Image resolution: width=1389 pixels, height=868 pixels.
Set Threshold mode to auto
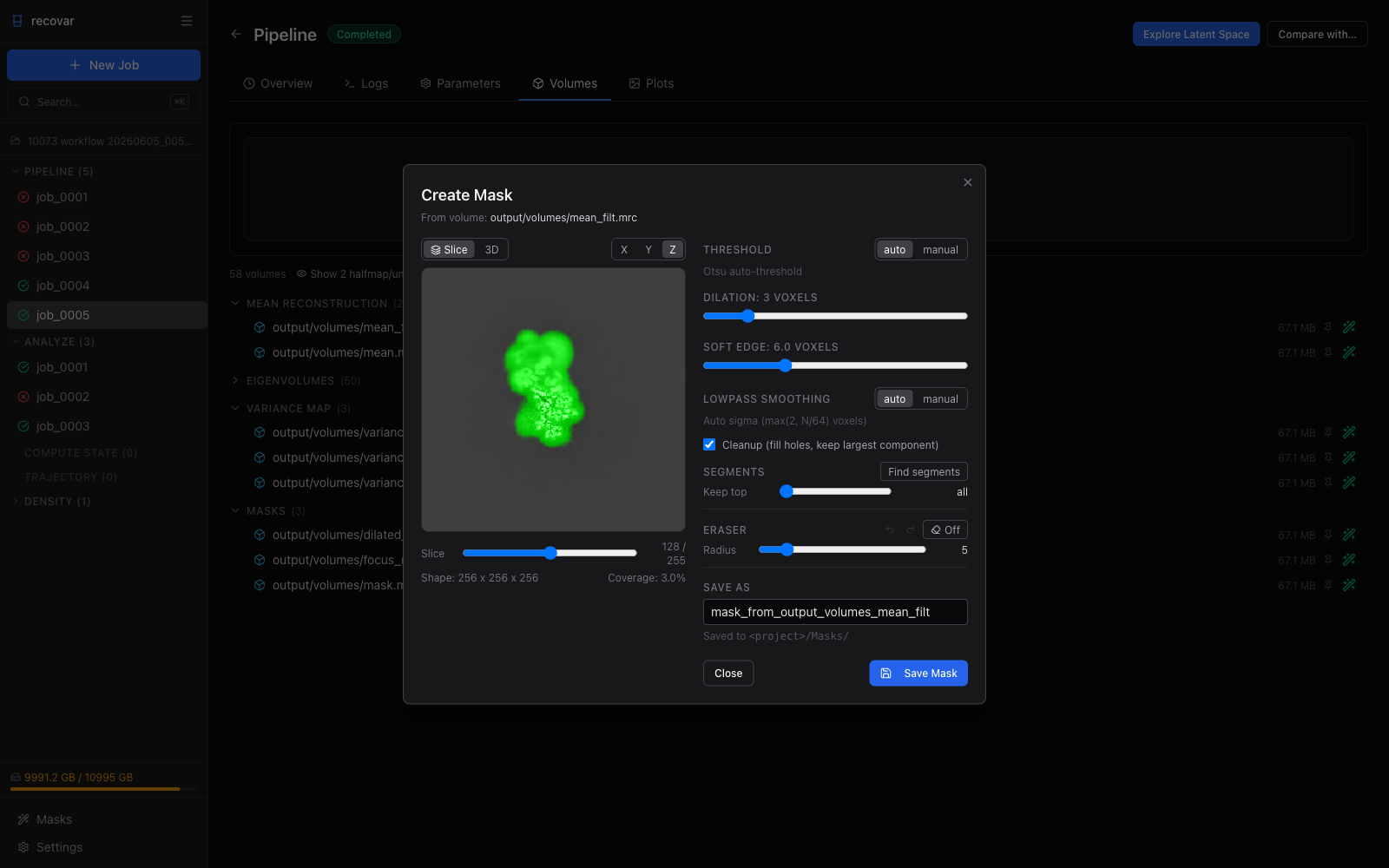(895, 249)
